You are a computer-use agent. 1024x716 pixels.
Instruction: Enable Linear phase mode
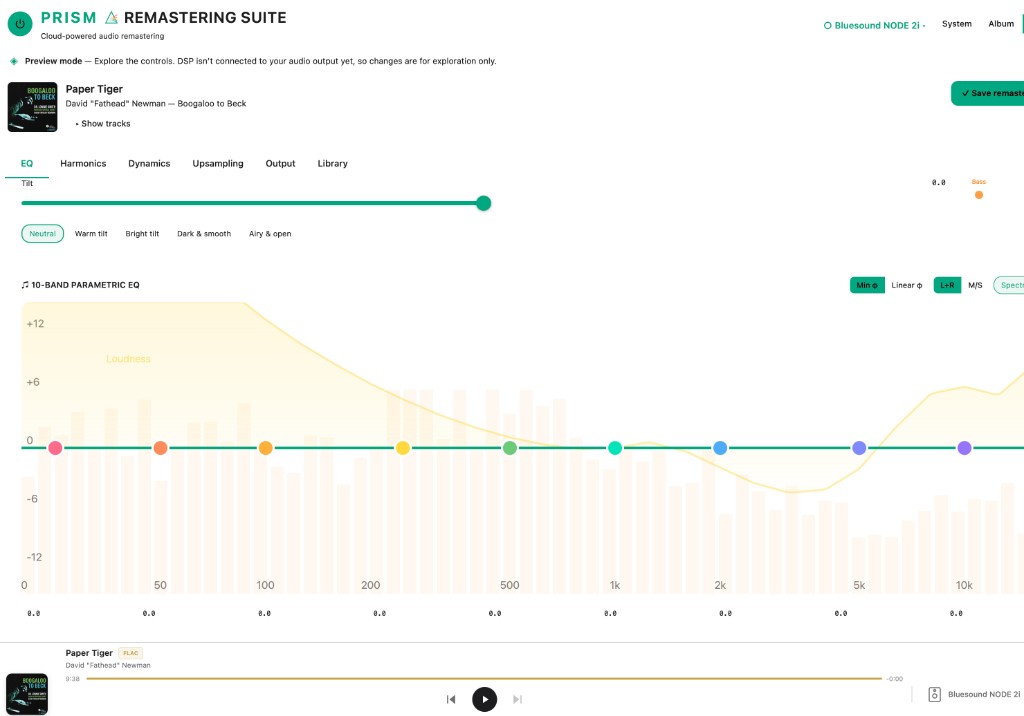(x=906, y=285)
